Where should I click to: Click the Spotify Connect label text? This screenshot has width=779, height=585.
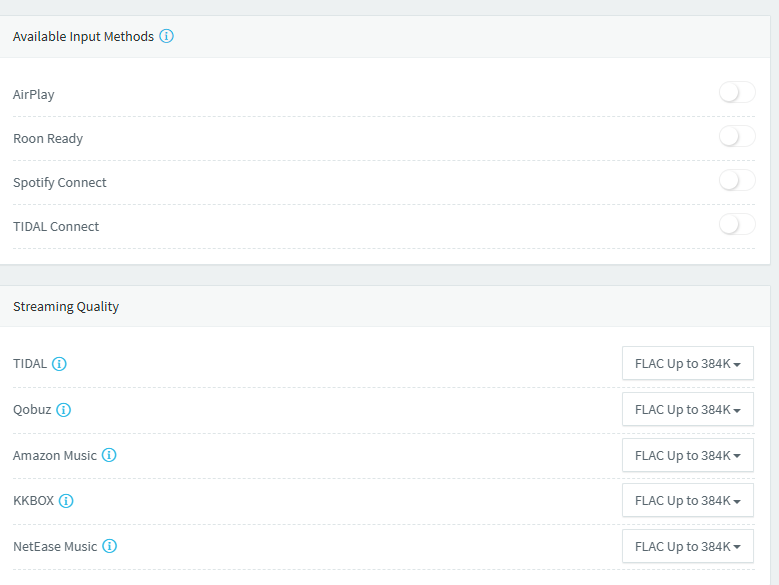click(x=60, y=183)
